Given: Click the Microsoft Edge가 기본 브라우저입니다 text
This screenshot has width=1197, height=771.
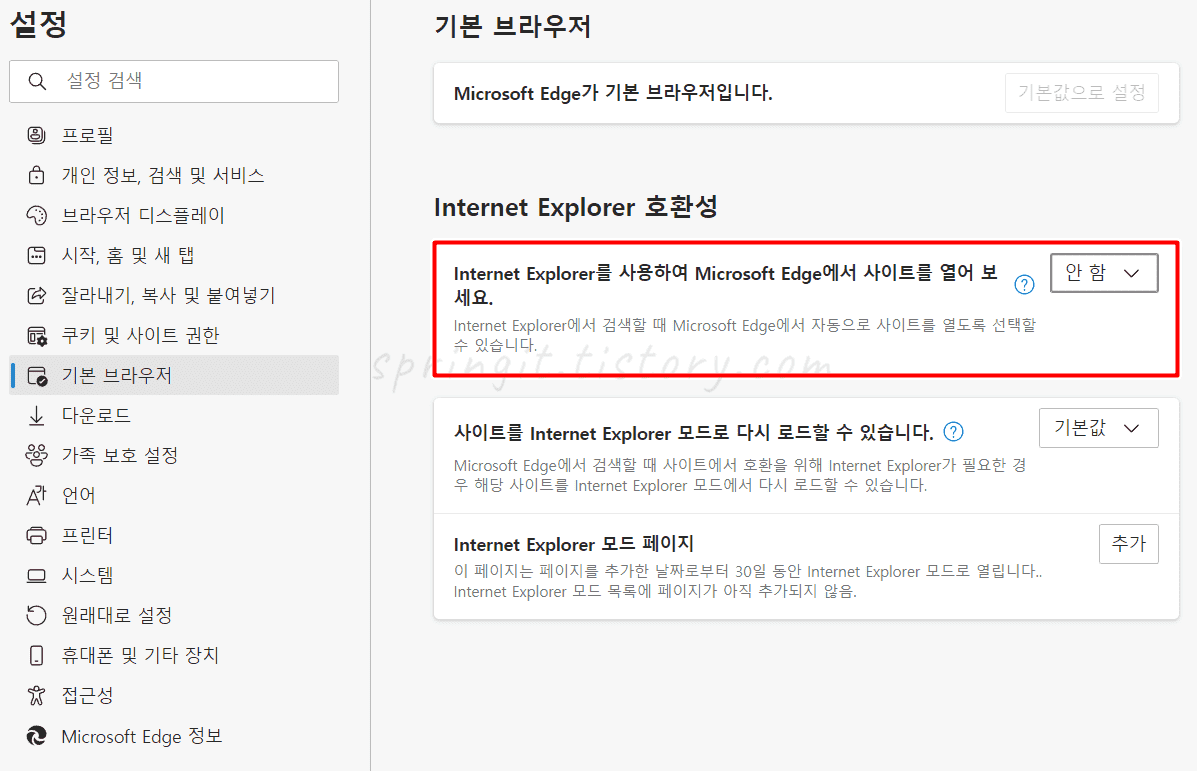Looking at the screenshot, I should pos(613,93).
